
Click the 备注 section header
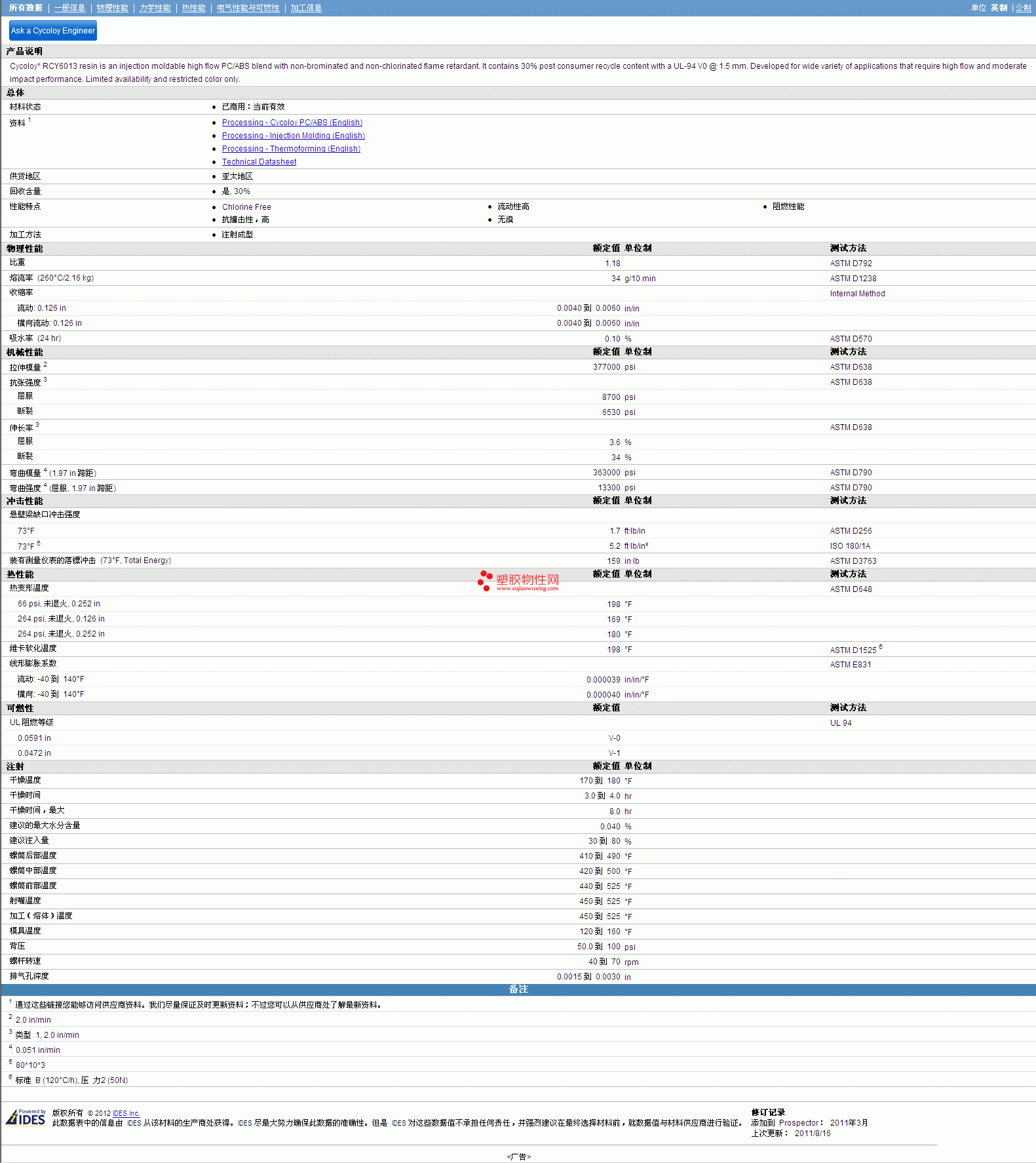coord(518,989)
